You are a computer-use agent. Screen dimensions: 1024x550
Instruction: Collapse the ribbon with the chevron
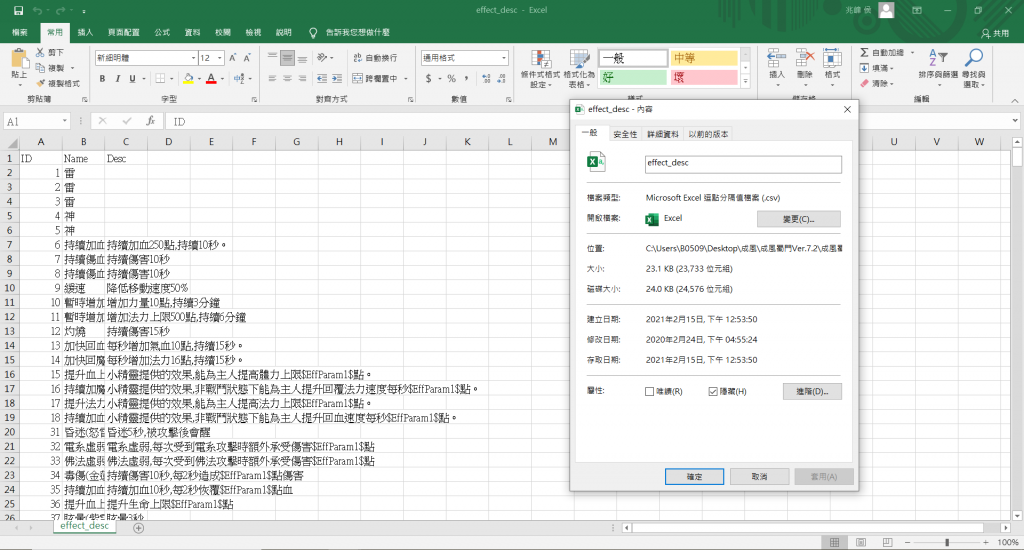1015,101
